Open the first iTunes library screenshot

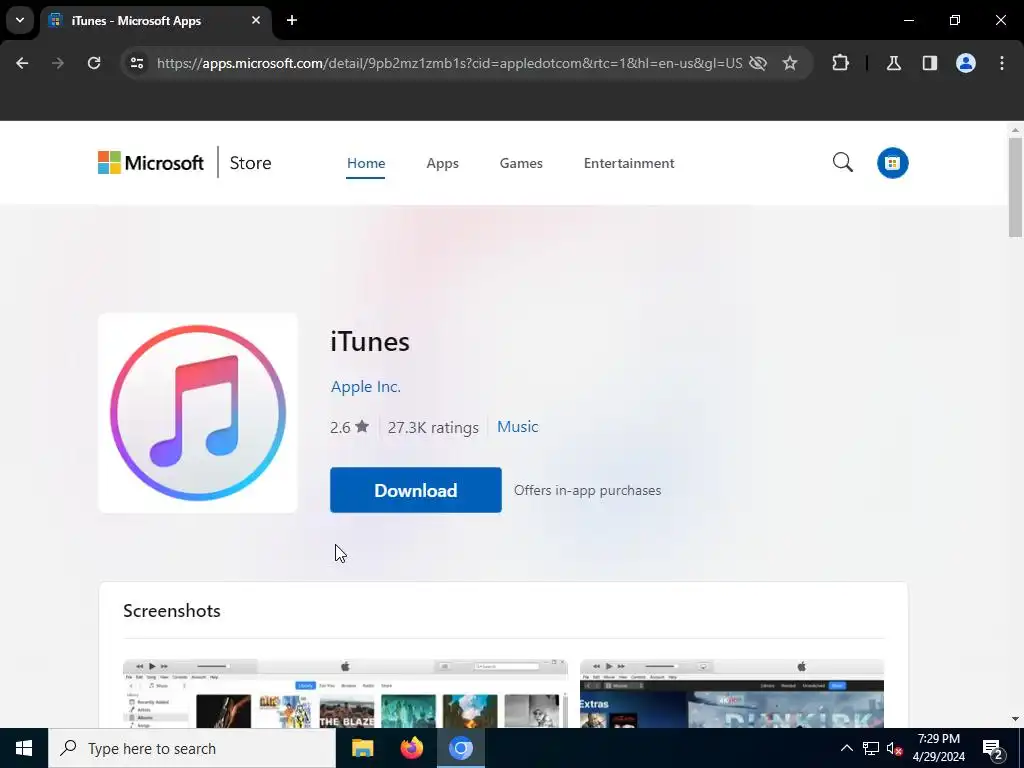345,694
